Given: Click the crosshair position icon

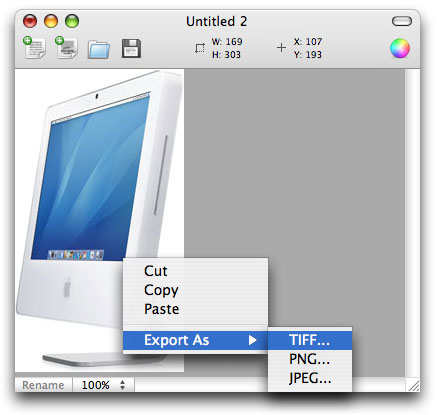Looking at the screenshot, I should pos(281,48).
